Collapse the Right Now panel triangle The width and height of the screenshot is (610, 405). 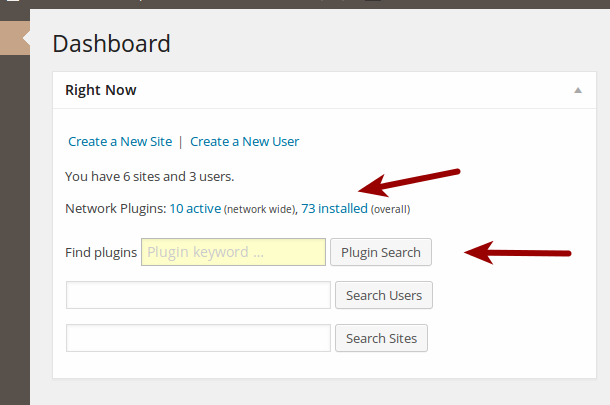click(578, 90)
